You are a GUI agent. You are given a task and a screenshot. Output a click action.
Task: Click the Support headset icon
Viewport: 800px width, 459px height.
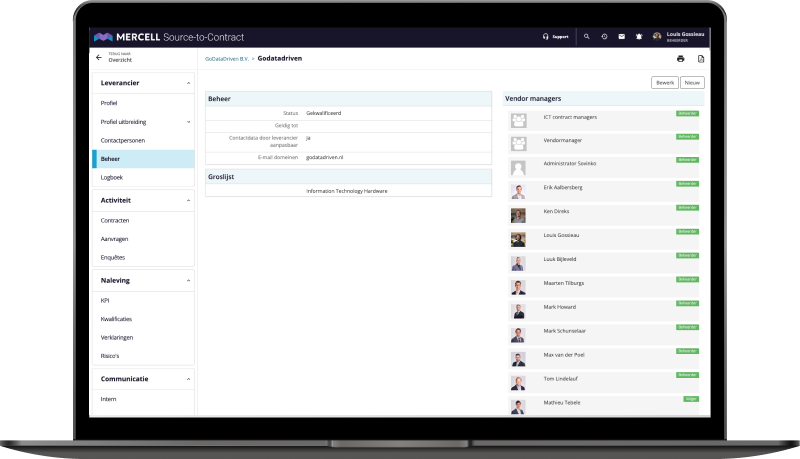coord(545,36)
